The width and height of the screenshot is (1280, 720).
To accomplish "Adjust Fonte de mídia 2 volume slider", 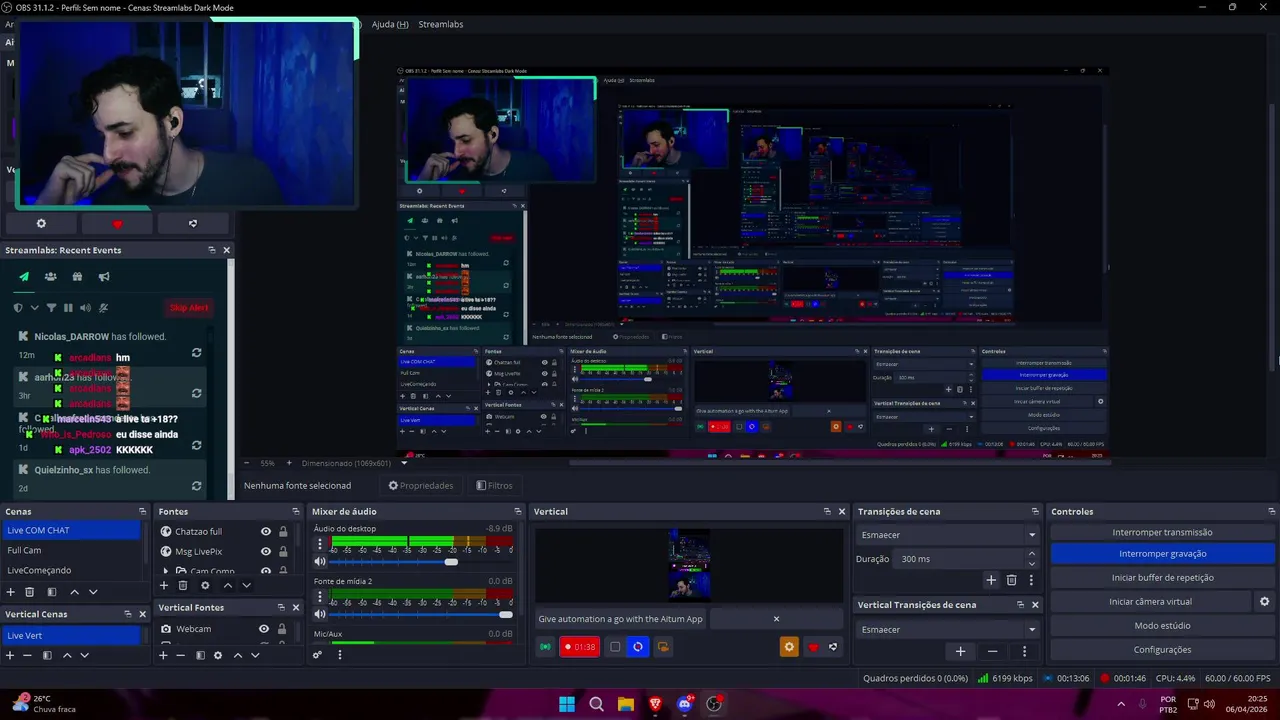I will point(420,614).
